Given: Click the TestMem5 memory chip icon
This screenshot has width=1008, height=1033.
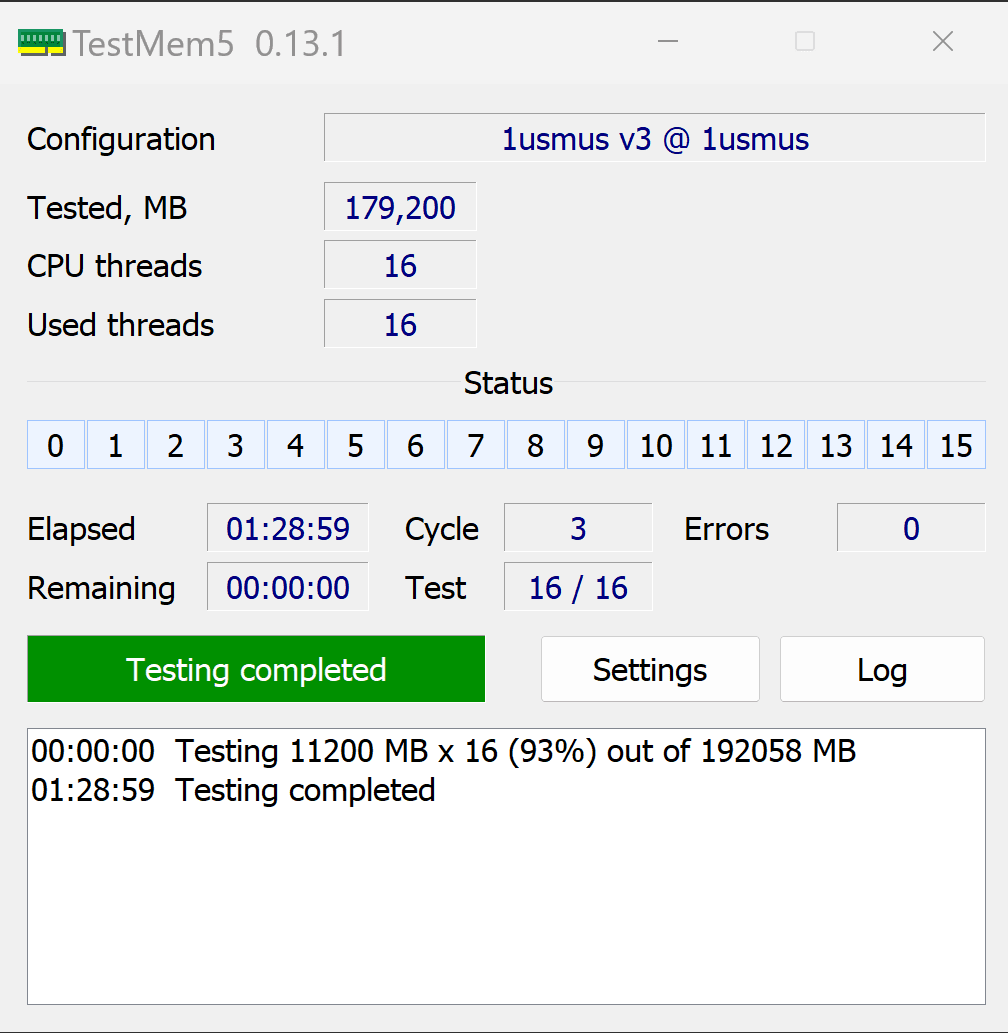Looking at the screenshot, I should (41, 42).
